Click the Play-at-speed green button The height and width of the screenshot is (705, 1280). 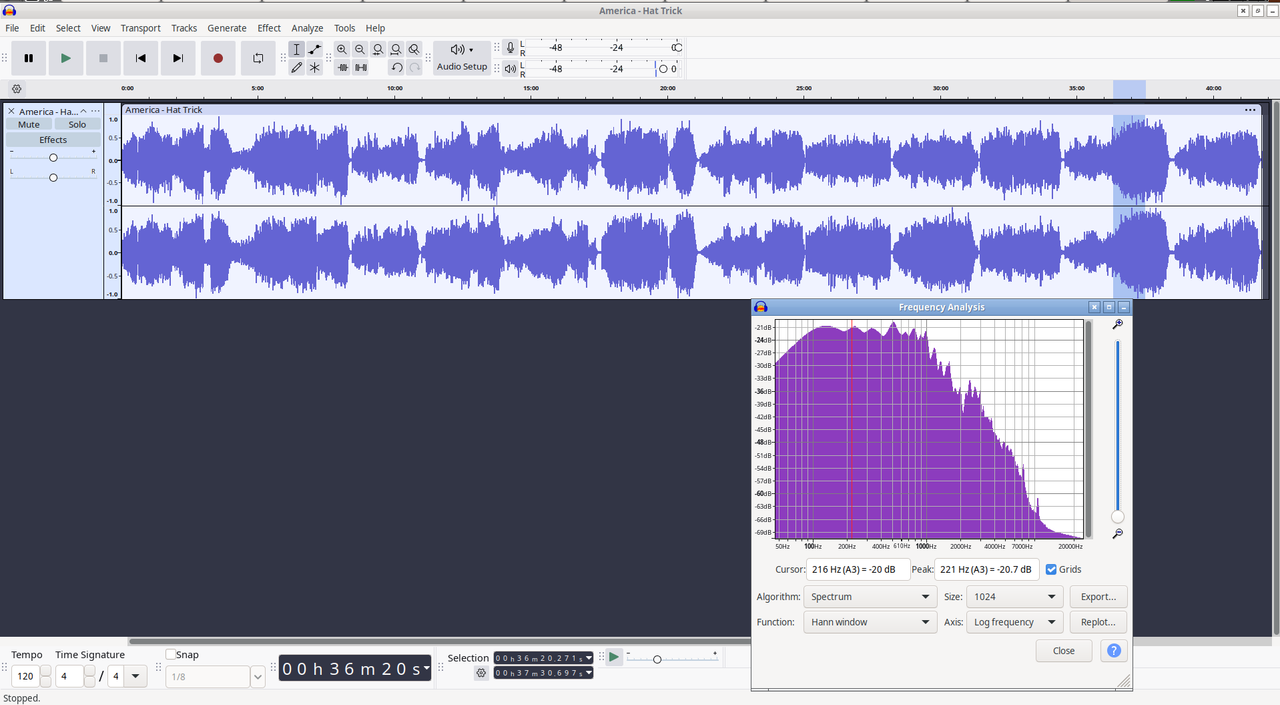[614, 657]
